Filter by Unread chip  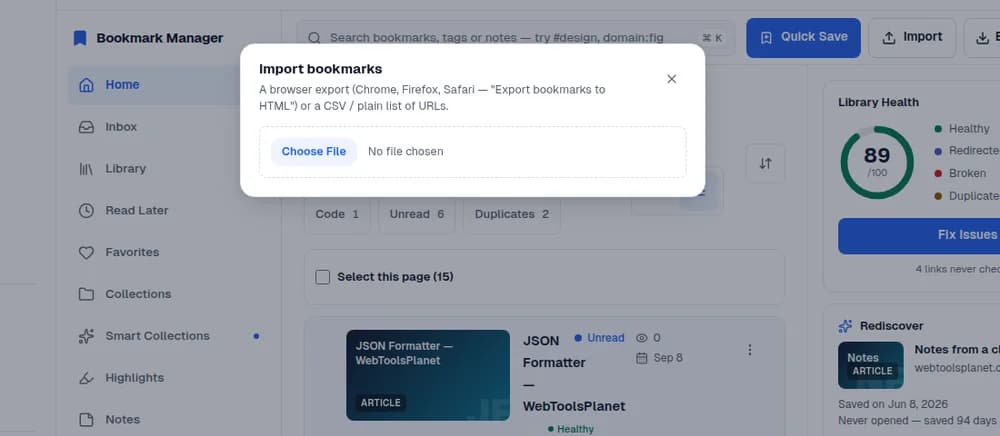417,214
